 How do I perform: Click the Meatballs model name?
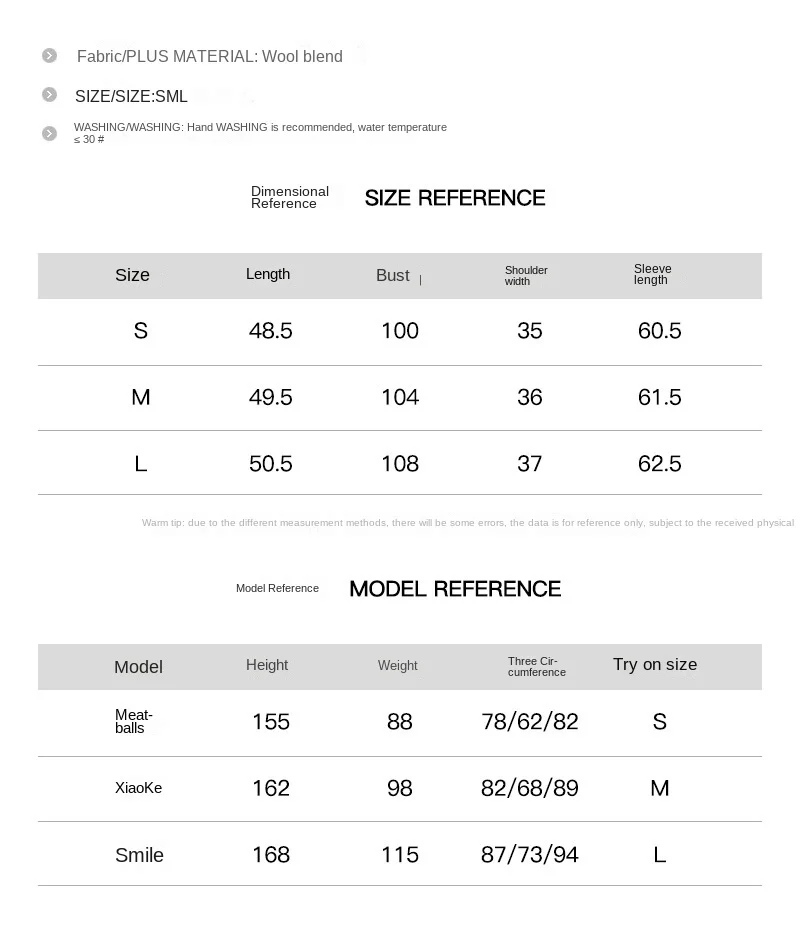pyautogui.click(x=134, y=721)
